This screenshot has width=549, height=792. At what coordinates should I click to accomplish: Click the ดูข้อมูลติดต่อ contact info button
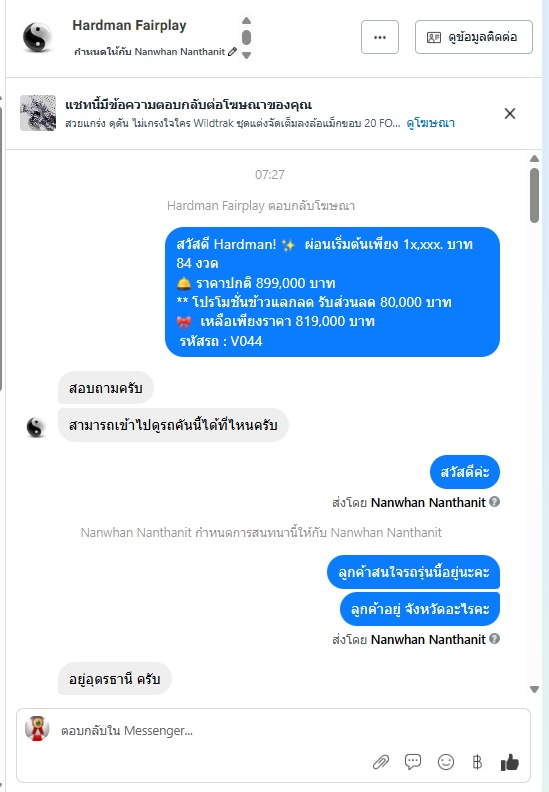click(x=474, y=37)
